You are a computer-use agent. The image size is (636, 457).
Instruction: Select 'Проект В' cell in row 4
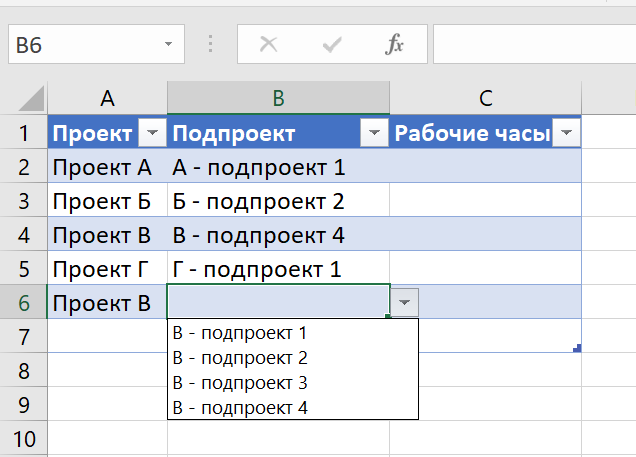coord(107,235)
